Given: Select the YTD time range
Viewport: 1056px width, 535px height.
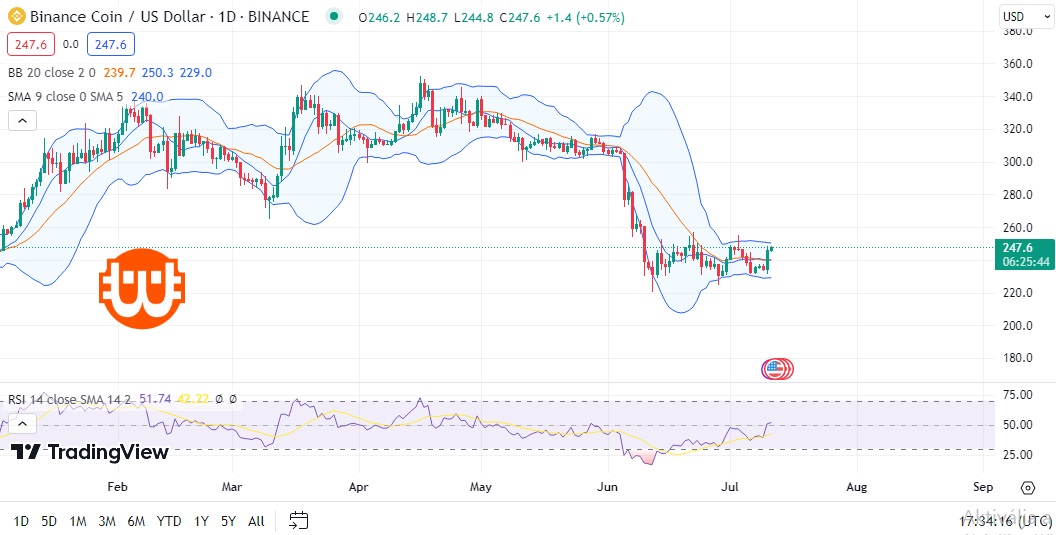Looking at the screenshot, I should tap(168, 521).
